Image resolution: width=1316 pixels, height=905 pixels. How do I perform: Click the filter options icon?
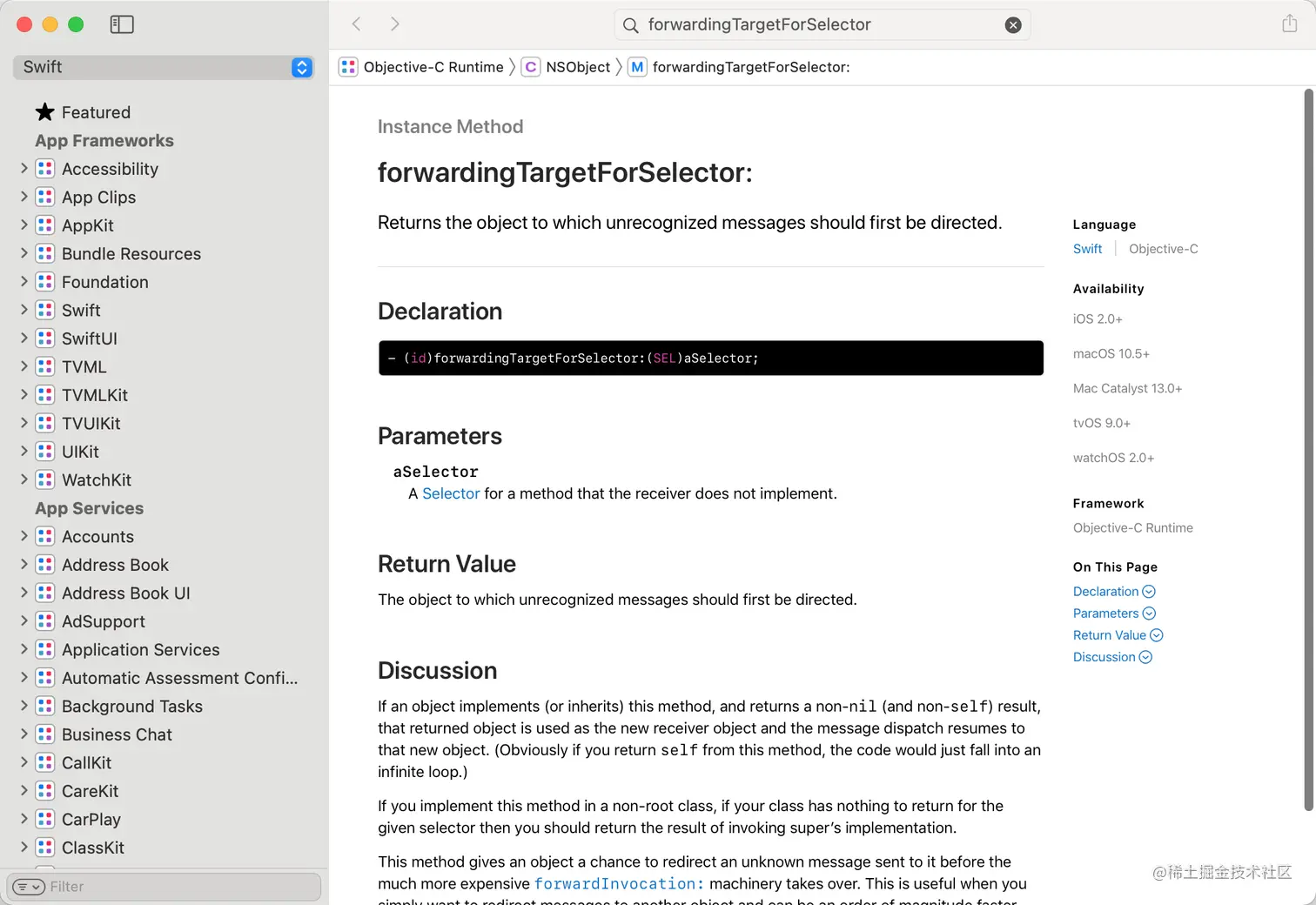pos(29,887)
